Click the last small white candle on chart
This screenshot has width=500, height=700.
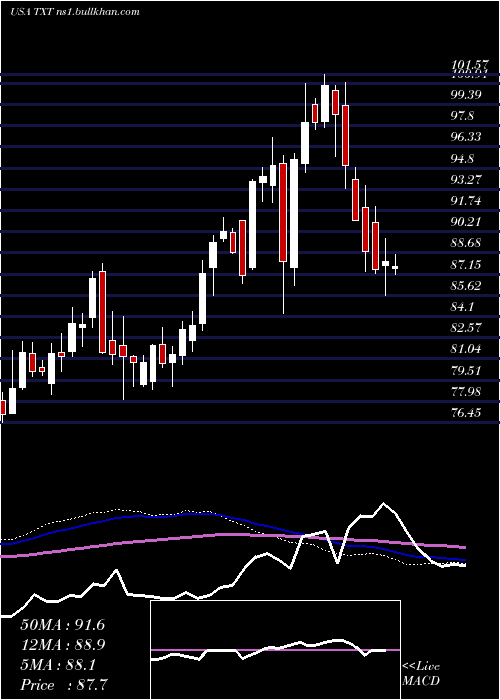pyautogui.click(x=395, y=267)
